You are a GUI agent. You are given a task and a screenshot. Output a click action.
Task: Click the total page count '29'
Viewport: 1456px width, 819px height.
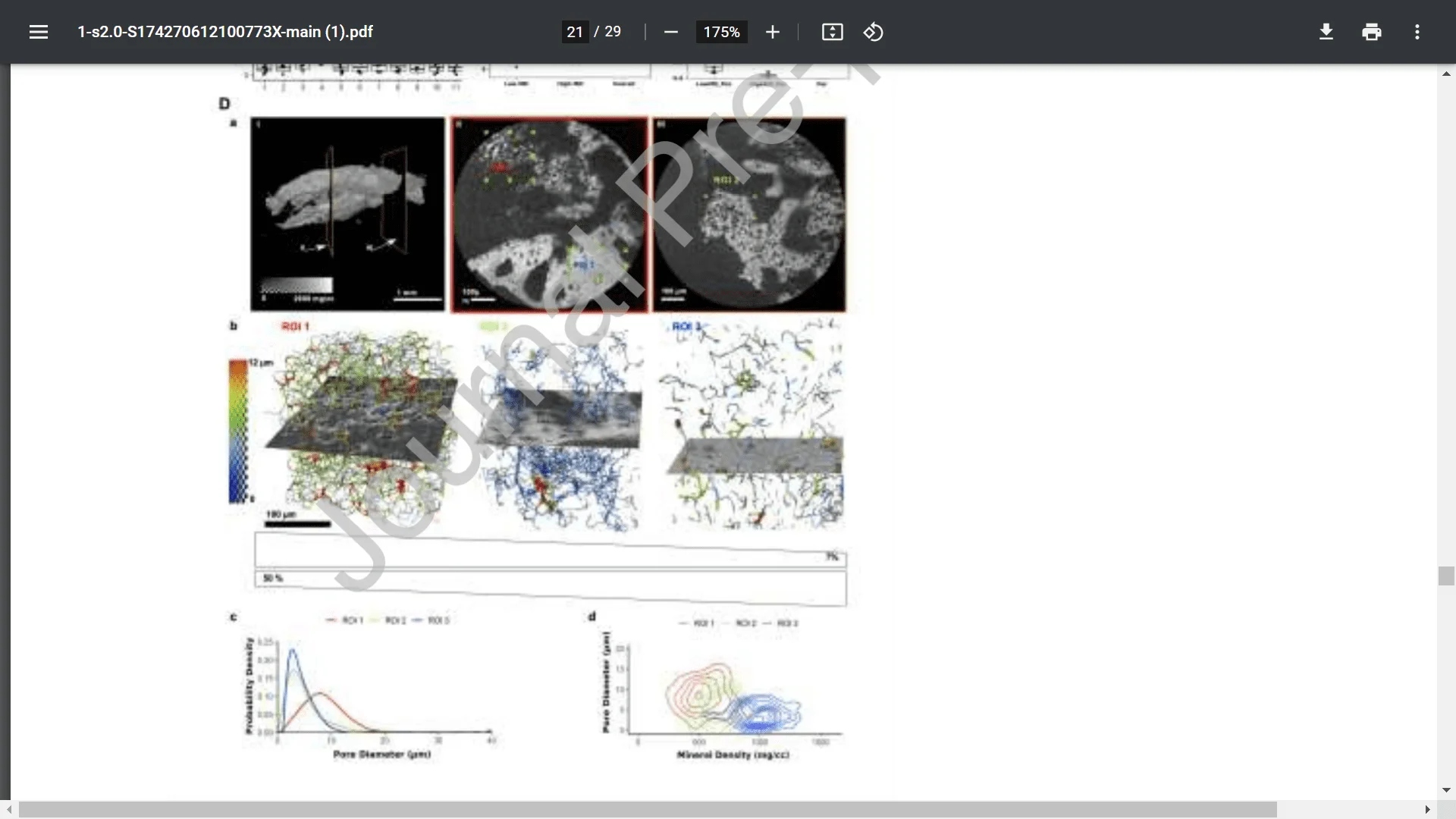click(613, 32)
